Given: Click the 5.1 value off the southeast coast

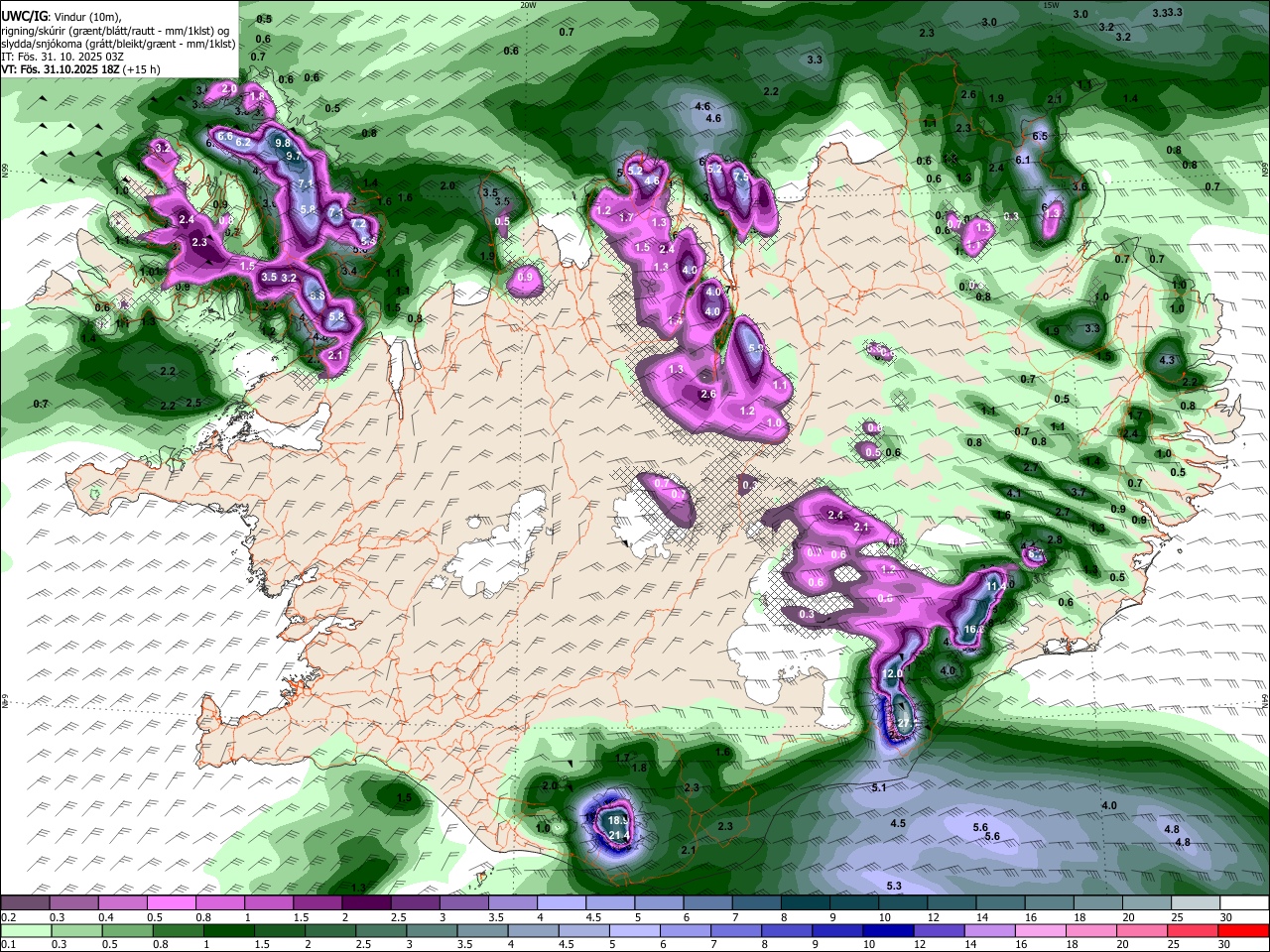Looking at the screenshot, I should [x=878, y=787].
